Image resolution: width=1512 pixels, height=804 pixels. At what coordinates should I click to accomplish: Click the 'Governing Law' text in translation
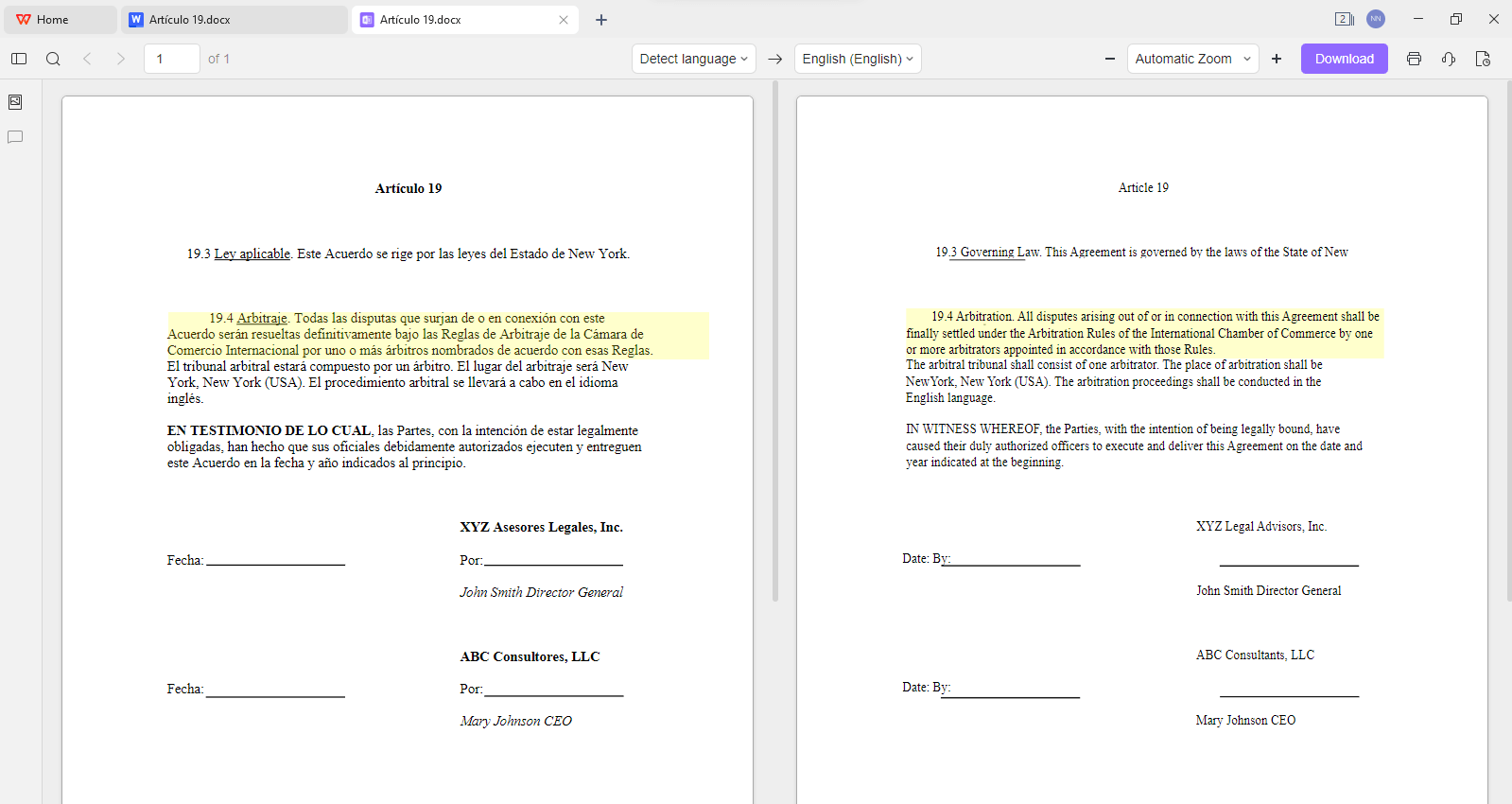(x=1000, y=252)
